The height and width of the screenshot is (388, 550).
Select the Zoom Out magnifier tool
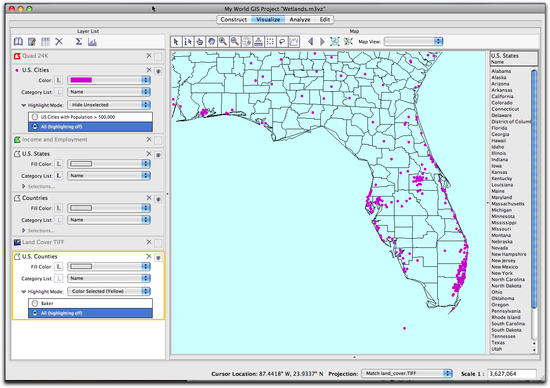coord(235,42)
